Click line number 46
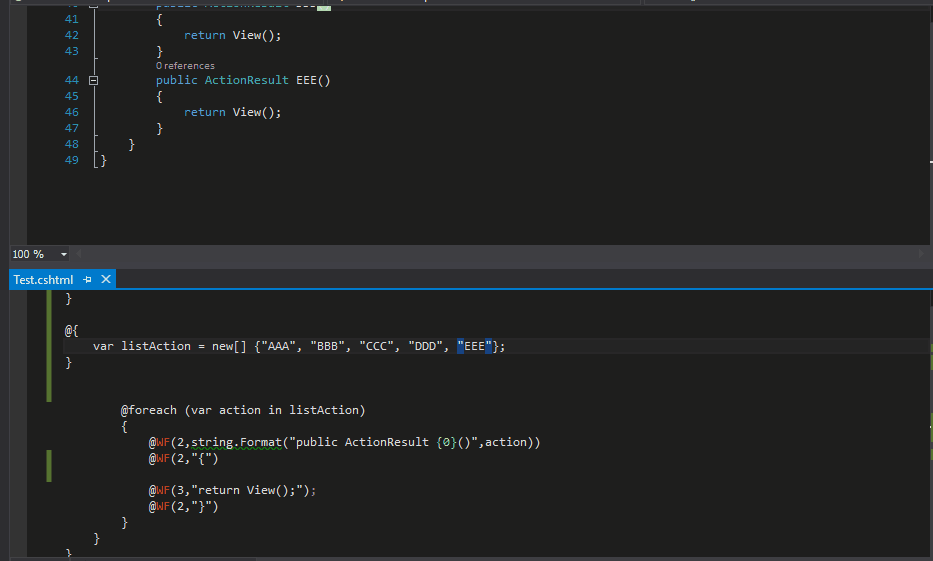933x561 pixels. tap(71, 112)
